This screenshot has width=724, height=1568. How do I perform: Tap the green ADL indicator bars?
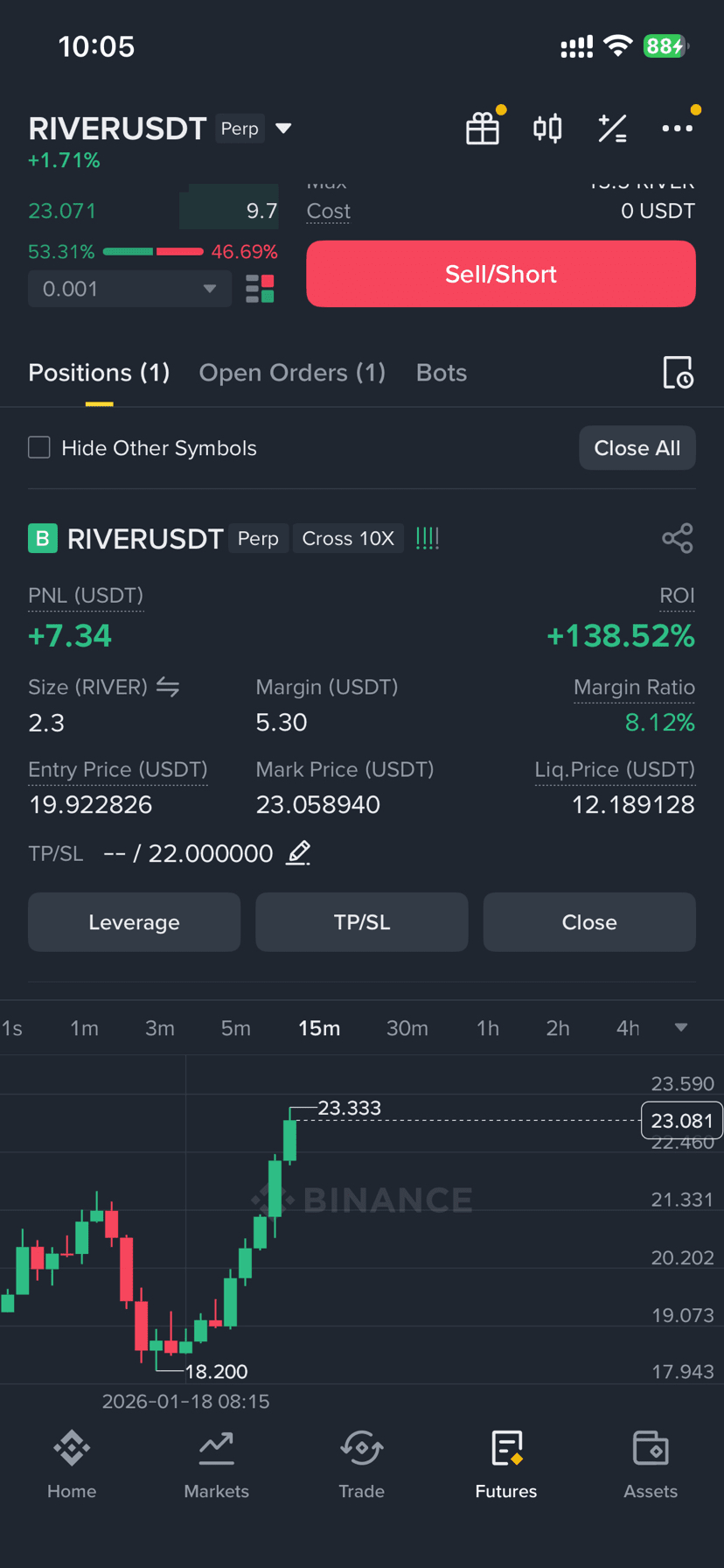coord(428,538)
